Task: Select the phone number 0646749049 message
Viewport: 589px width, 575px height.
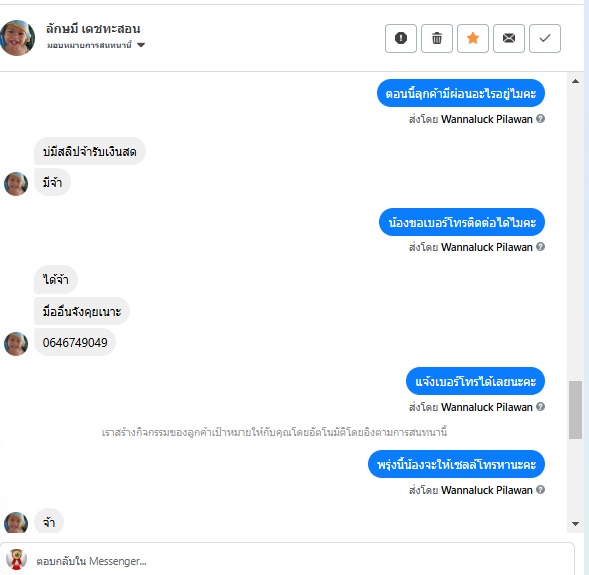Action: (75, 342)
